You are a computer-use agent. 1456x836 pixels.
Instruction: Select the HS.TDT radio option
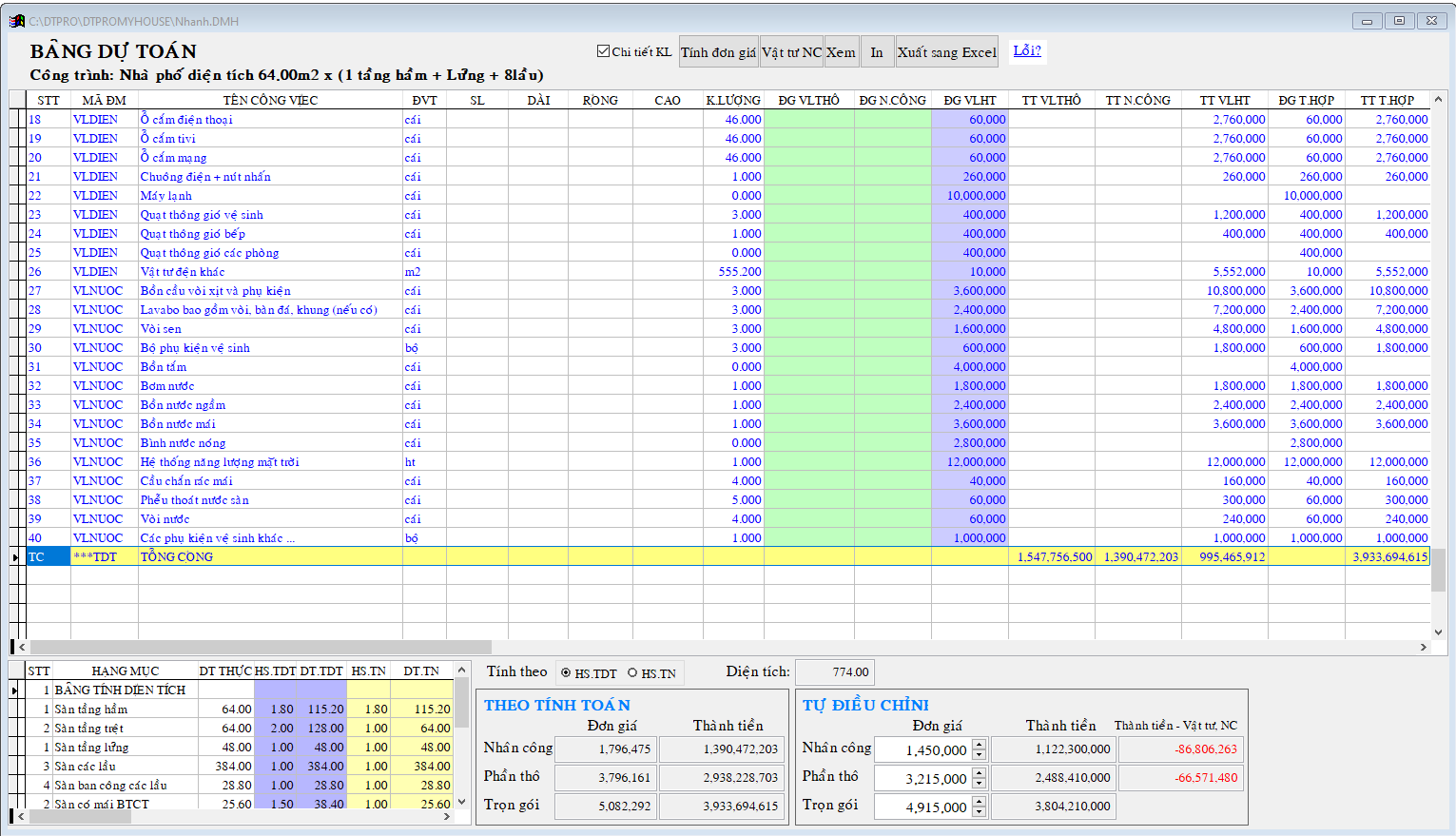click(566, 673)
